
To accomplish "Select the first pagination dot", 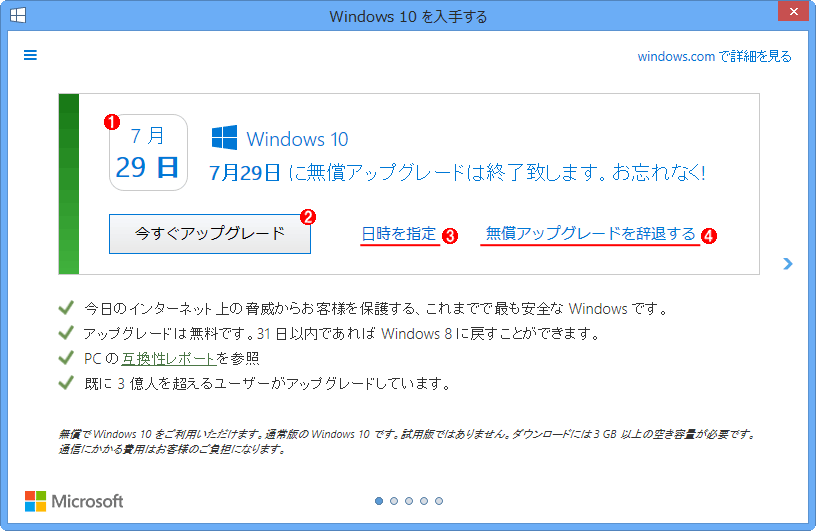I will pos(379,501).
